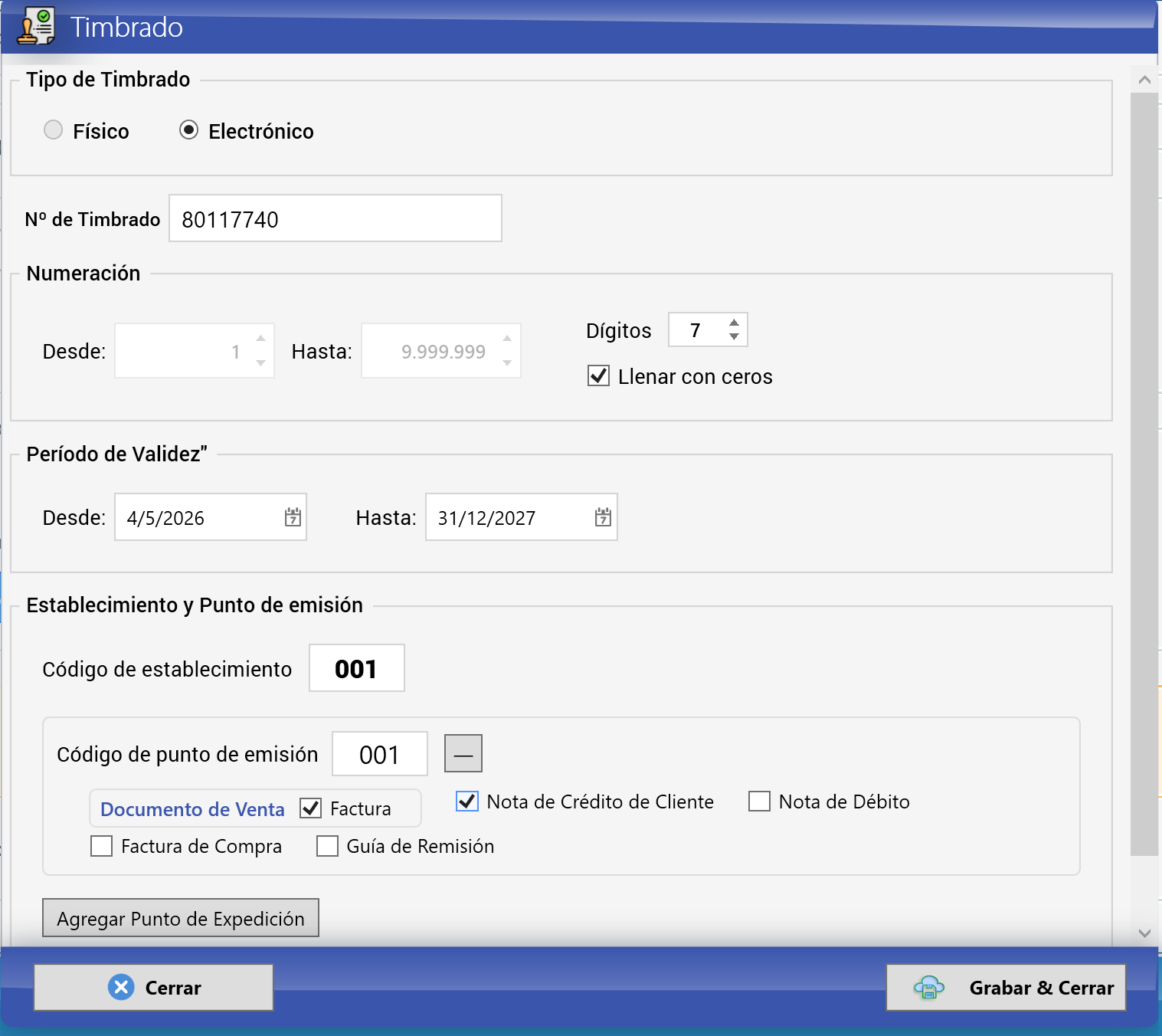This screenshot has height=1036, width=1162.
Task: Click the Documento de Venta label
Action: (x=192, y=808)
